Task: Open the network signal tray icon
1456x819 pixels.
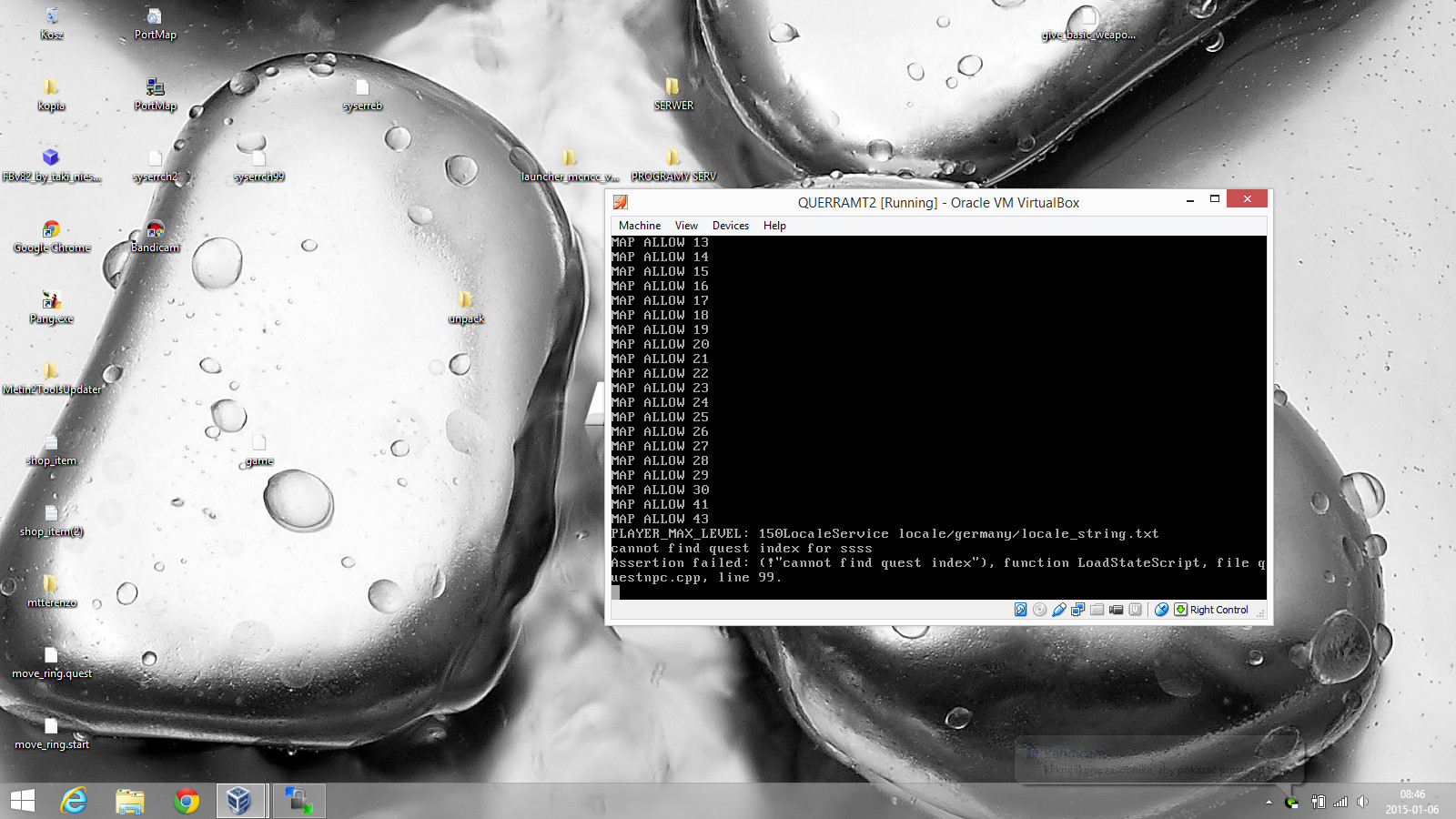Action: [x=1340, y=802]
